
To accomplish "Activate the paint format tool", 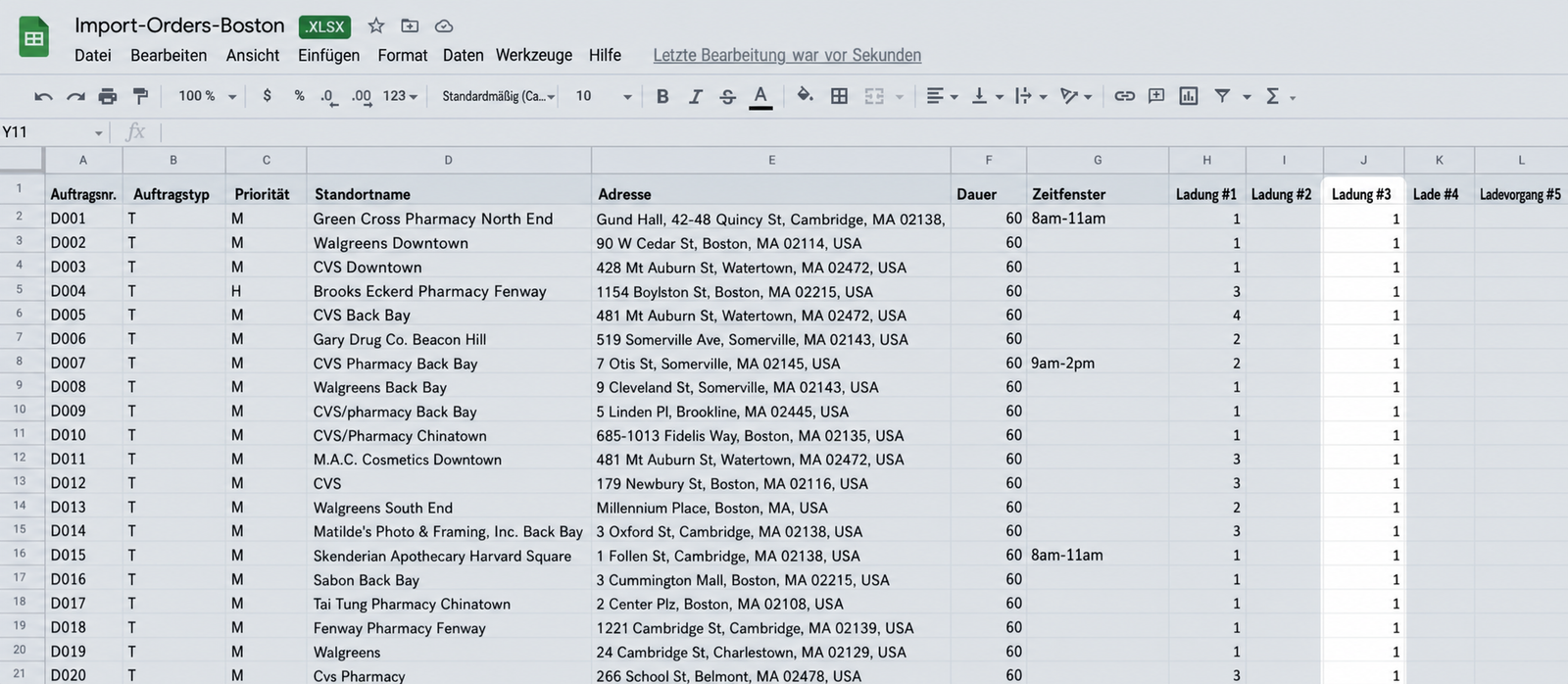I will [x=140, y=96].
